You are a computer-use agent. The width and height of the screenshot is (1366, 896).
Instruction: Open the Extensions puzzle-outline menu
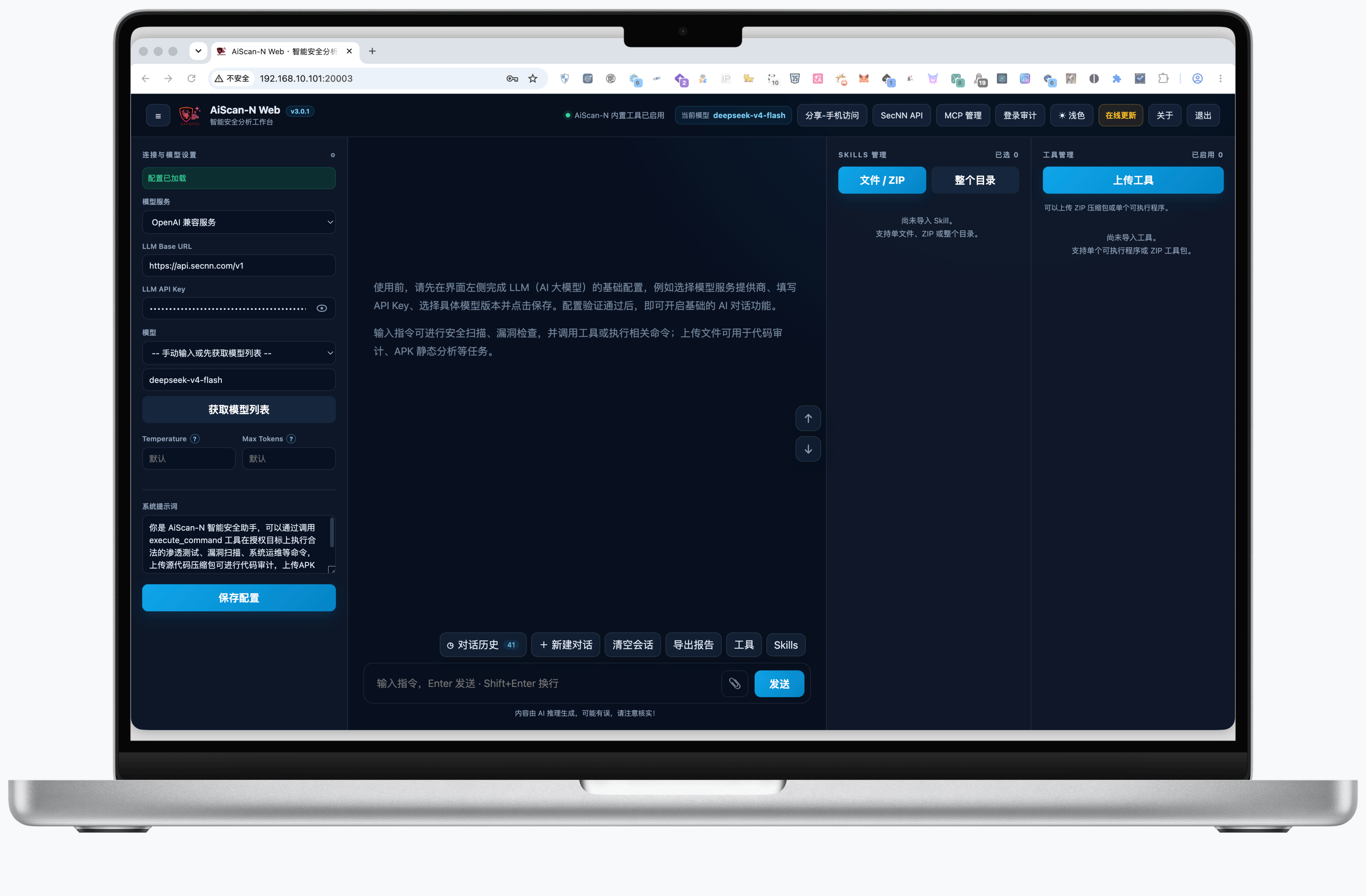[x=1163, y=79]
